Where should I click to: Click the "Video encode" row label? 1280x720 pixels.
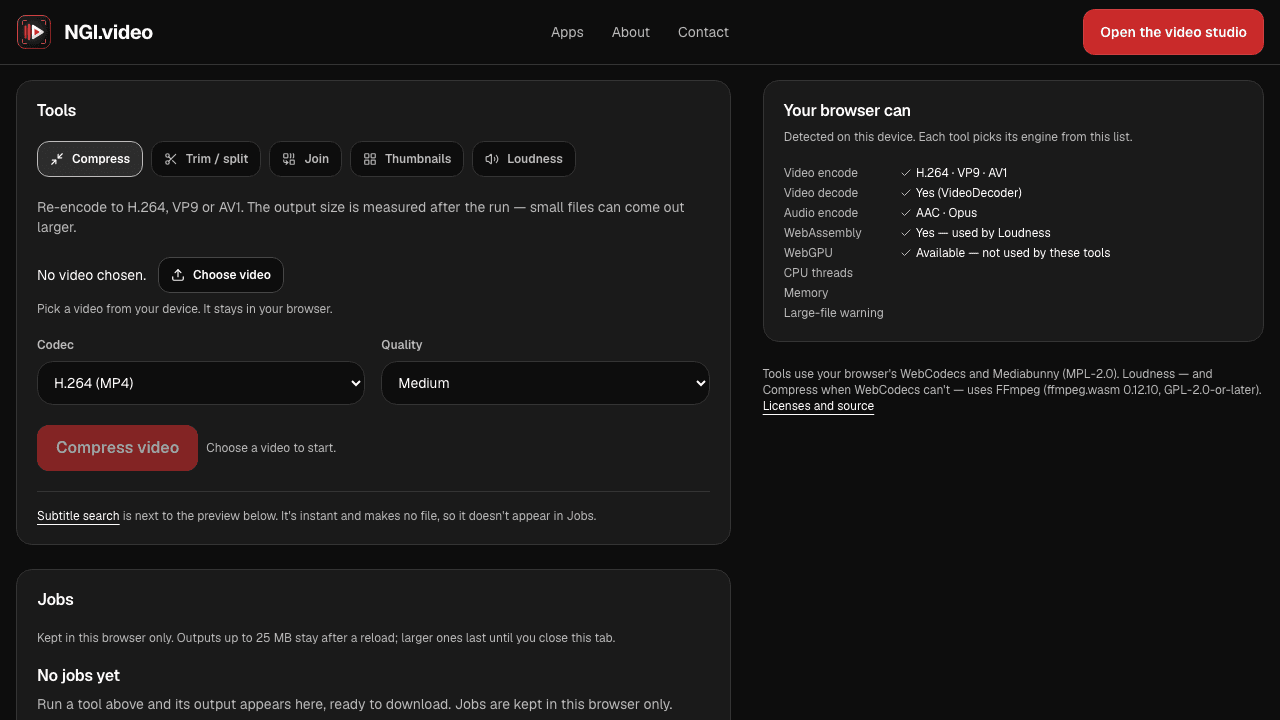point(821,173)
